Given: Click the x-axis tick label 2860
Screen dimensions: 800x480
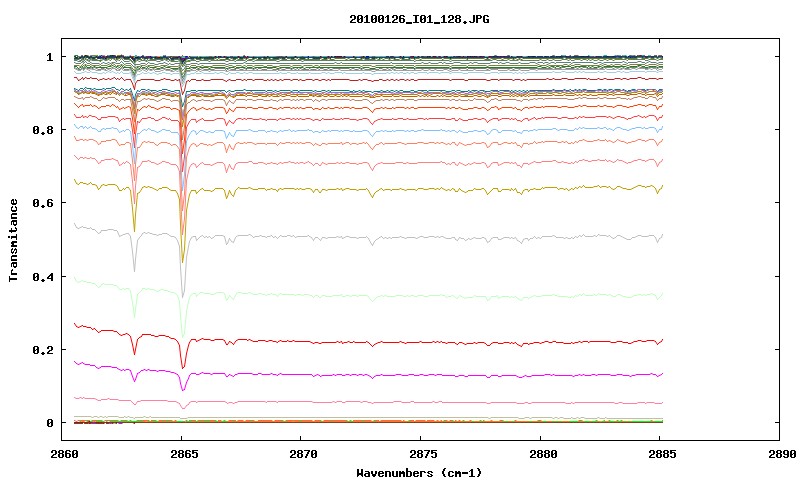Looking at the screenshot, I should [x=65, y=454].
